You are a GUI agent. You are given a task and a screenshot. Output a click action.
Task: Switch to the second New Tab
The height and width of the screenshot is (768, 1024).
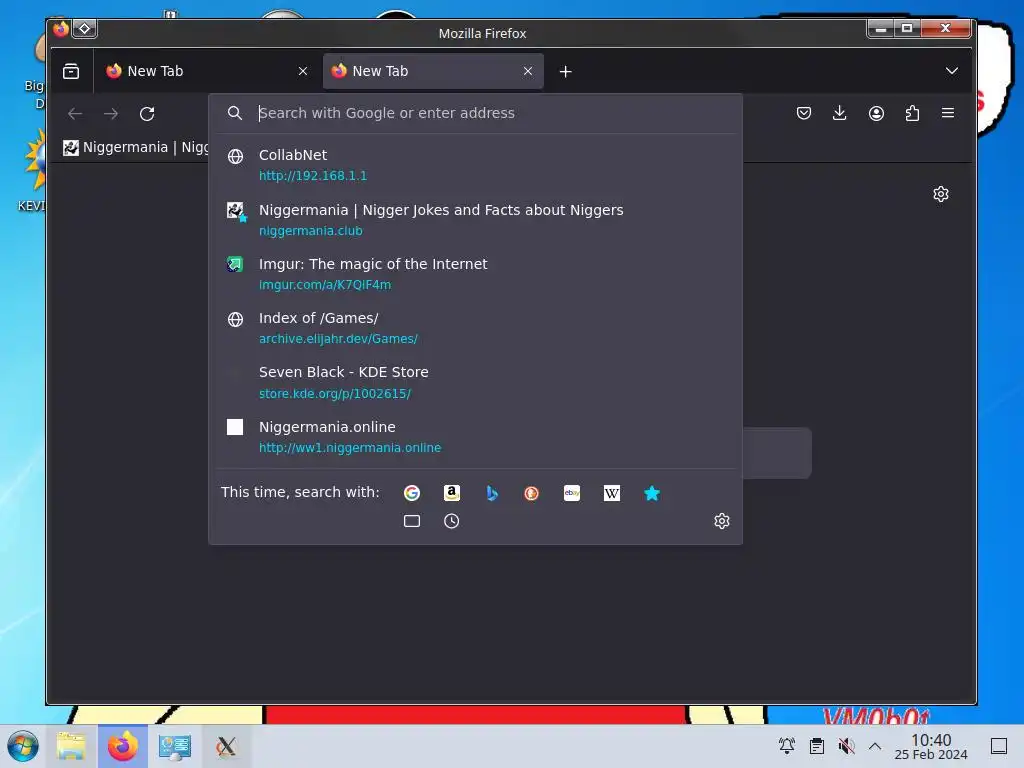[x=433, y=71]
